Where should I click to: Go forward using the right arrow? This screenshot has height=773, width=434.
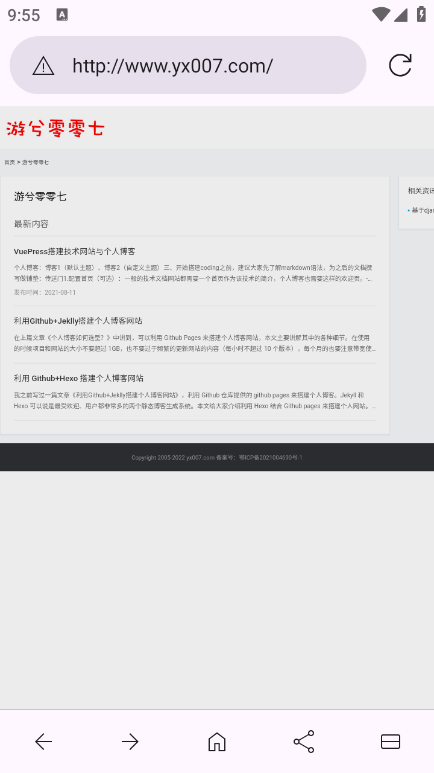(130, 741)
